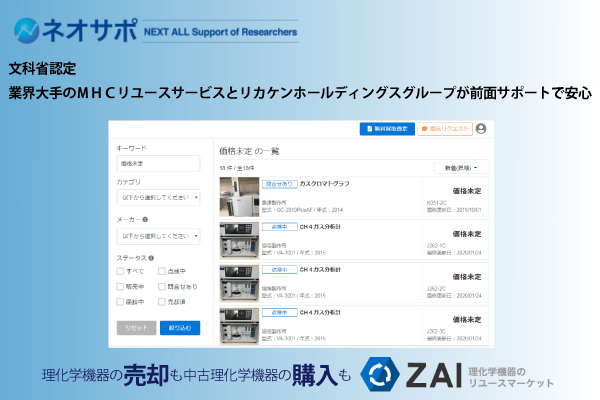This screenshot has height=400, width=600.
Task: Open CH4ガス分析計 title in J262-3C row
Action: [x=320, y=312]
